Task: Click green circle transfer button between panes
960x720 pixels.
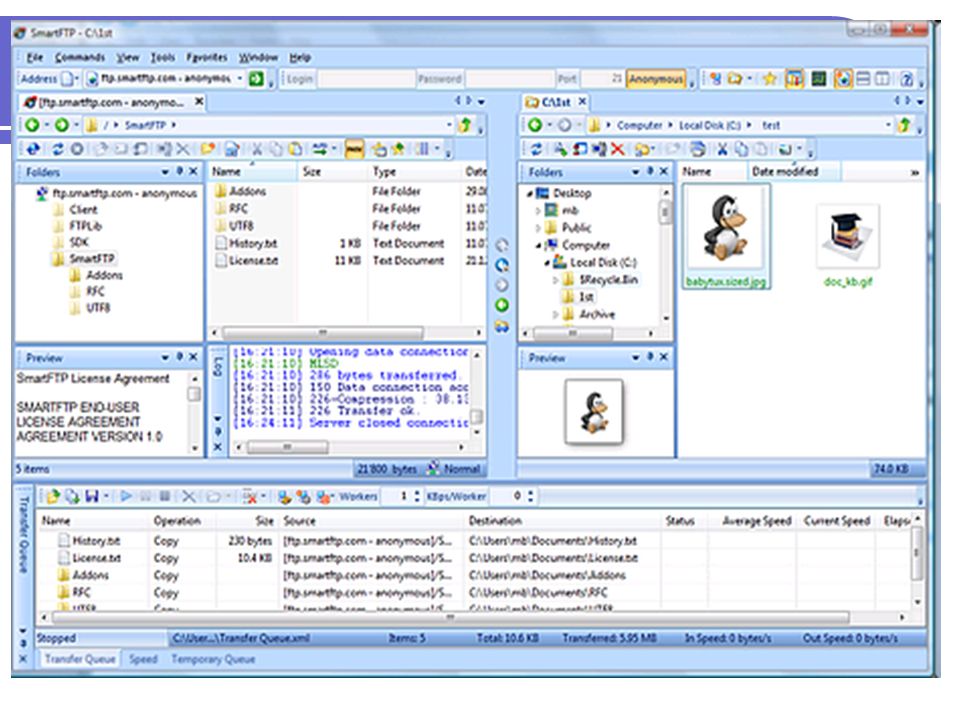Action: point(502,305)
